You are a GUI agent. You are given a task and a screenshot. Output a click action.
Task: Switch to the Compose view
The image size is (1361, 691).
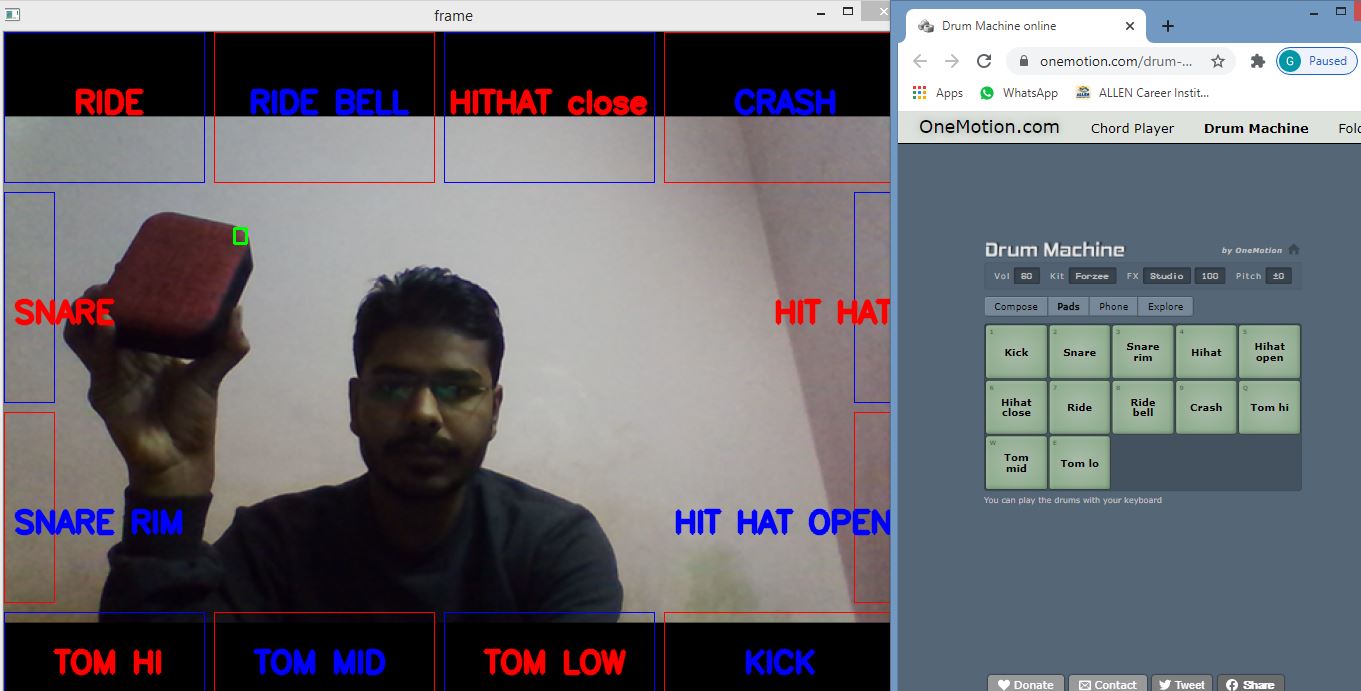1015,306
